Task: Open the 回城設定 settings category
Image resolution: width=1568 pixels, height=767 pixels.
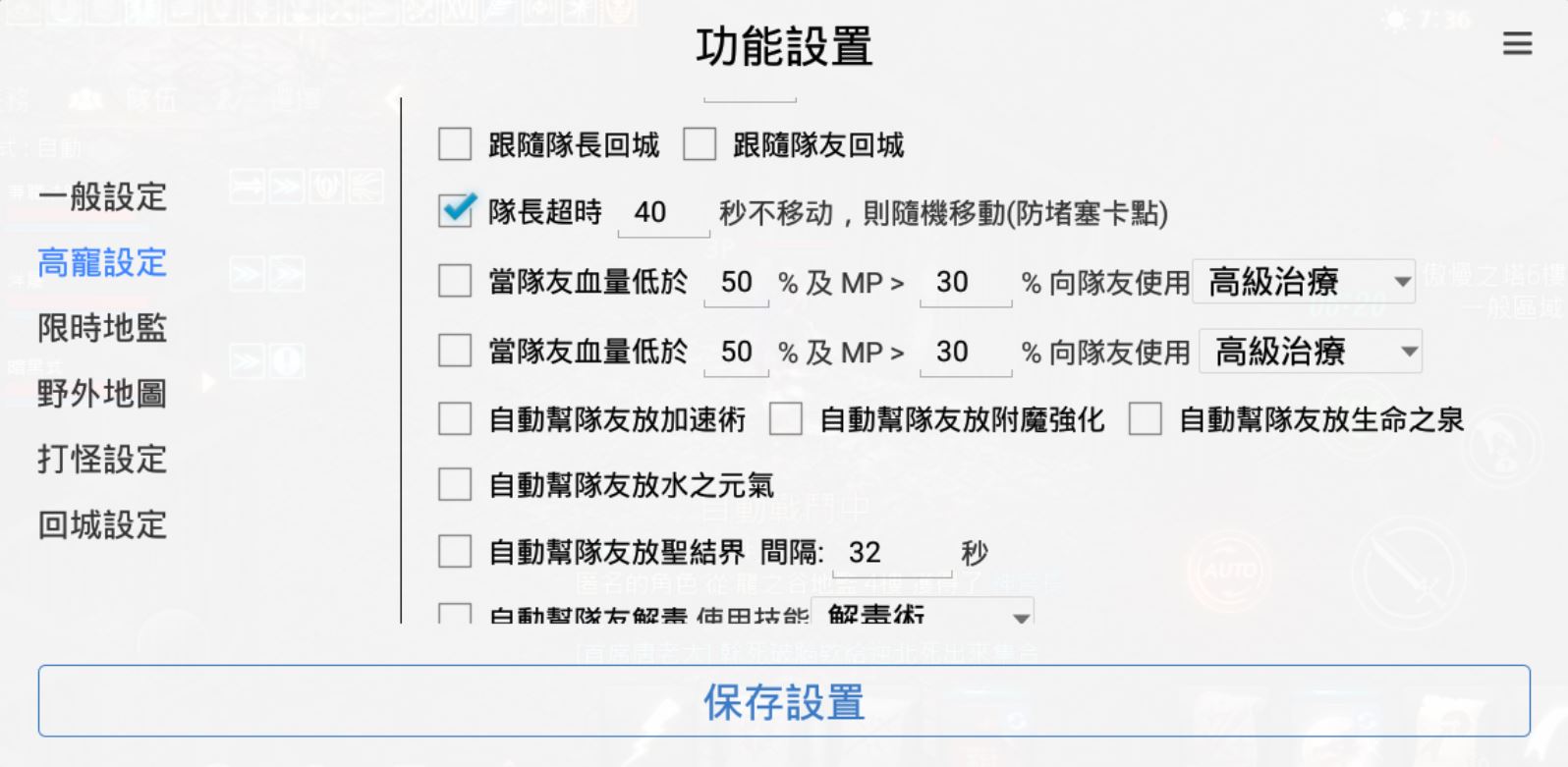Action: click(x=102, y=525)
